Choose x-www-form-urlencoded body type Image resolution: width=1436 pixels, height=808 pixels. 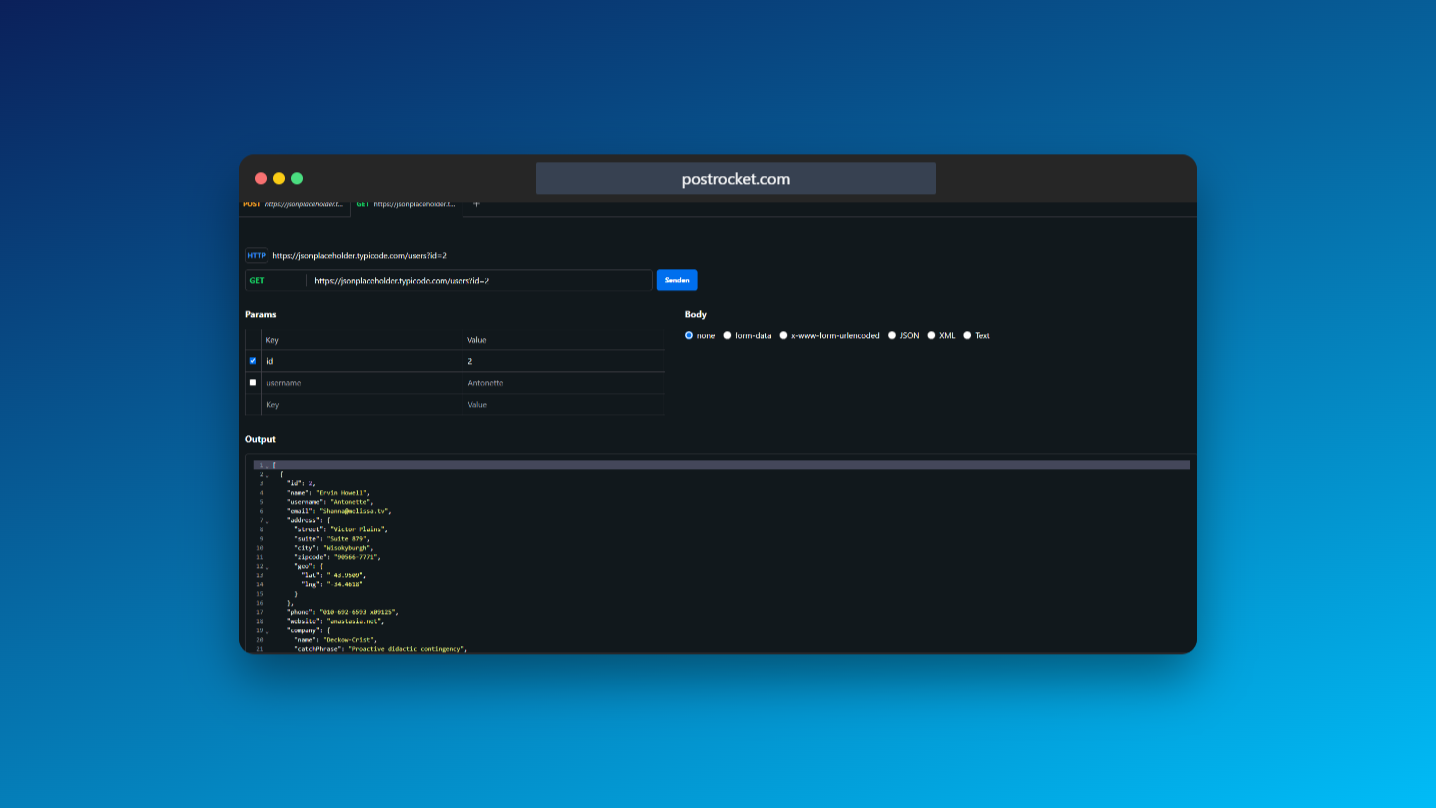click(784, 336)
